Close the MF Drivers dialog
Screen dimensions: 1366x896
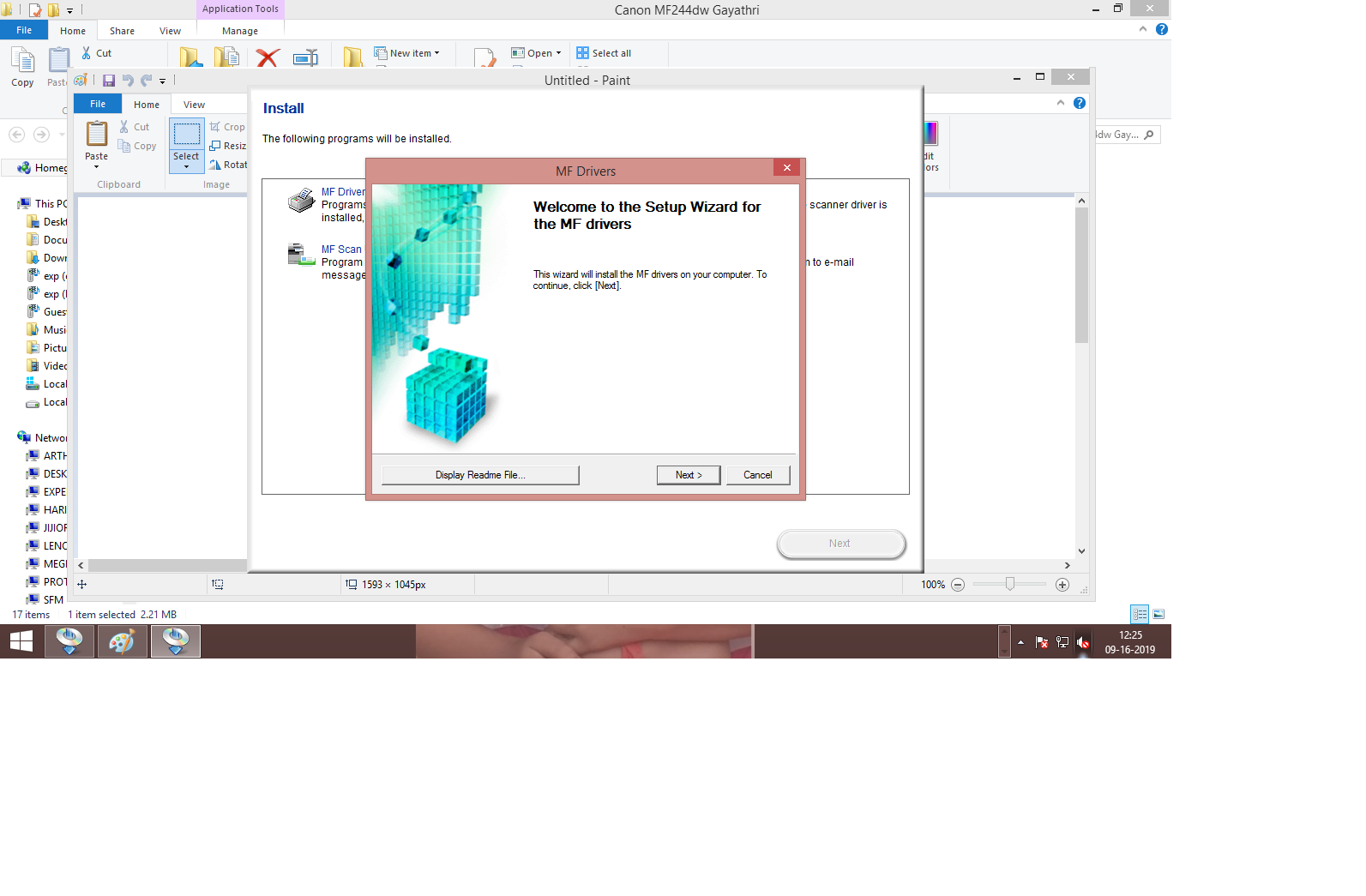coord(786,167)
